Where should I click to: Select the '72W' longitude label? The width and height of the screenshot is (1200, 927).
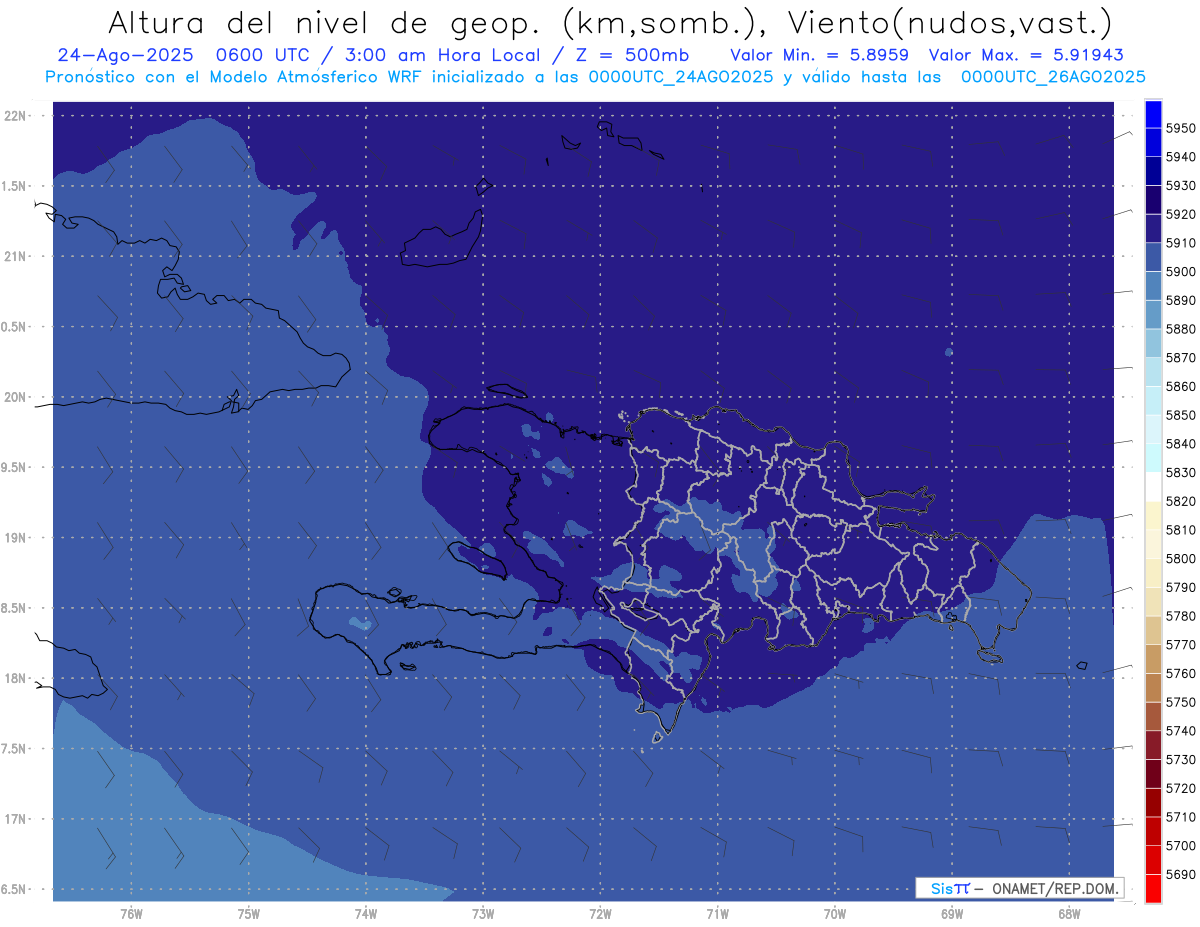[x=600, y=914]
